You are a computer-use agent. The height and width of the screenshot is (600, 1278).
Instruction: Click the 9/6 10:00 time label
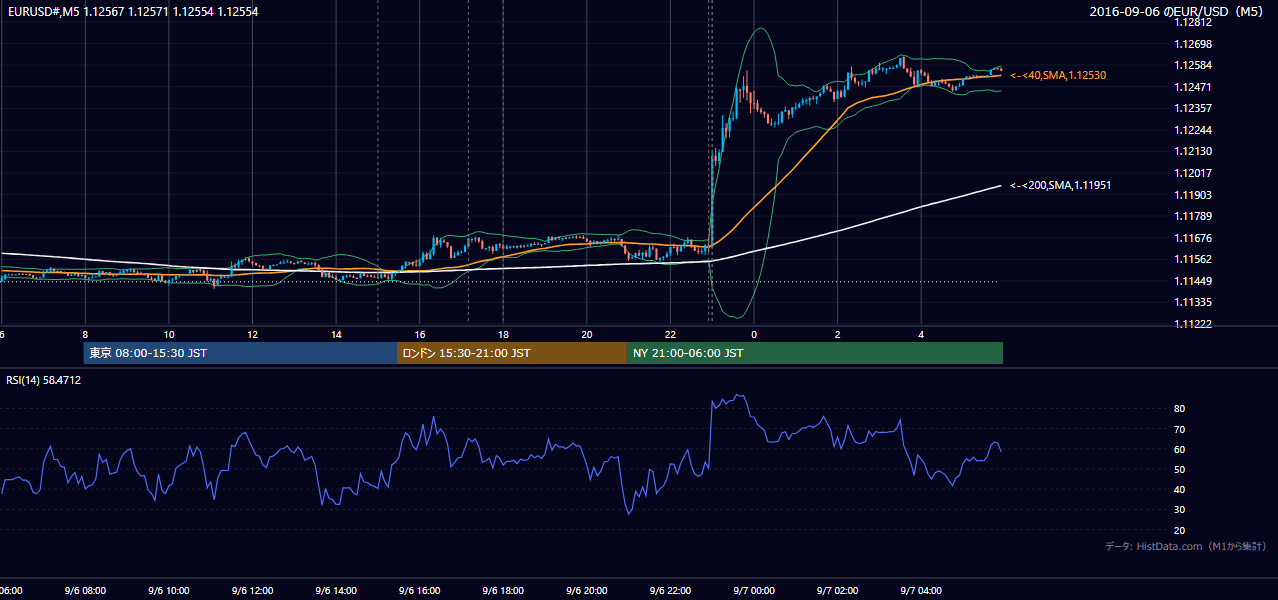click(169, 591)
